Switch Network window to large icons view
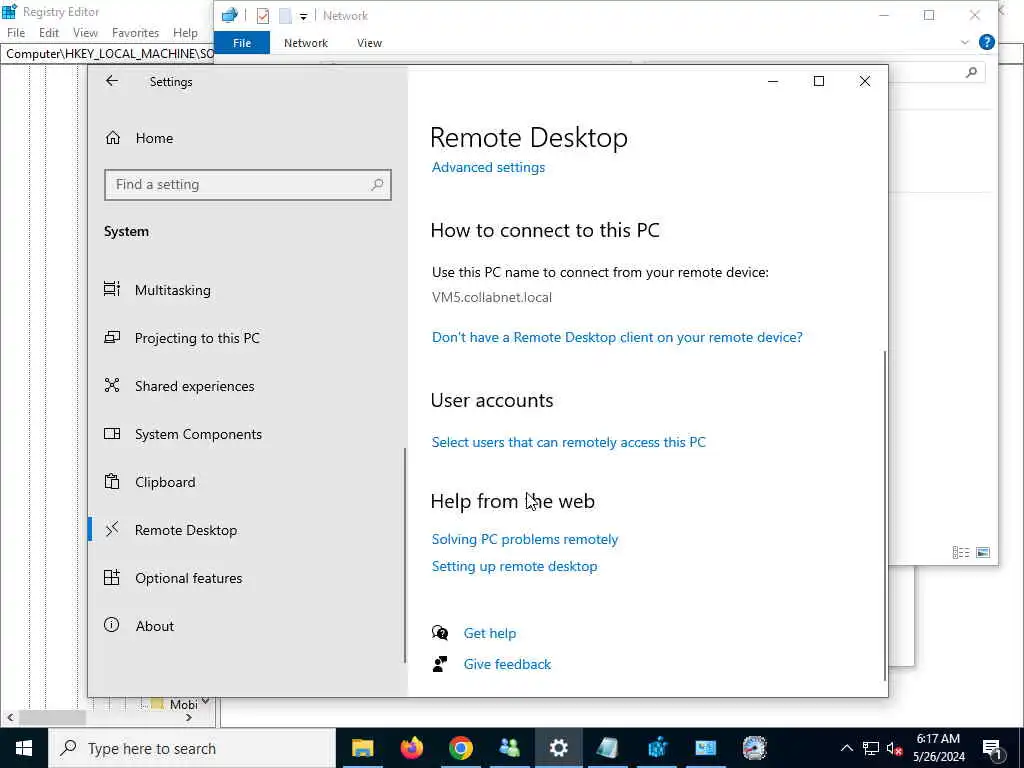 click(983, 552)
